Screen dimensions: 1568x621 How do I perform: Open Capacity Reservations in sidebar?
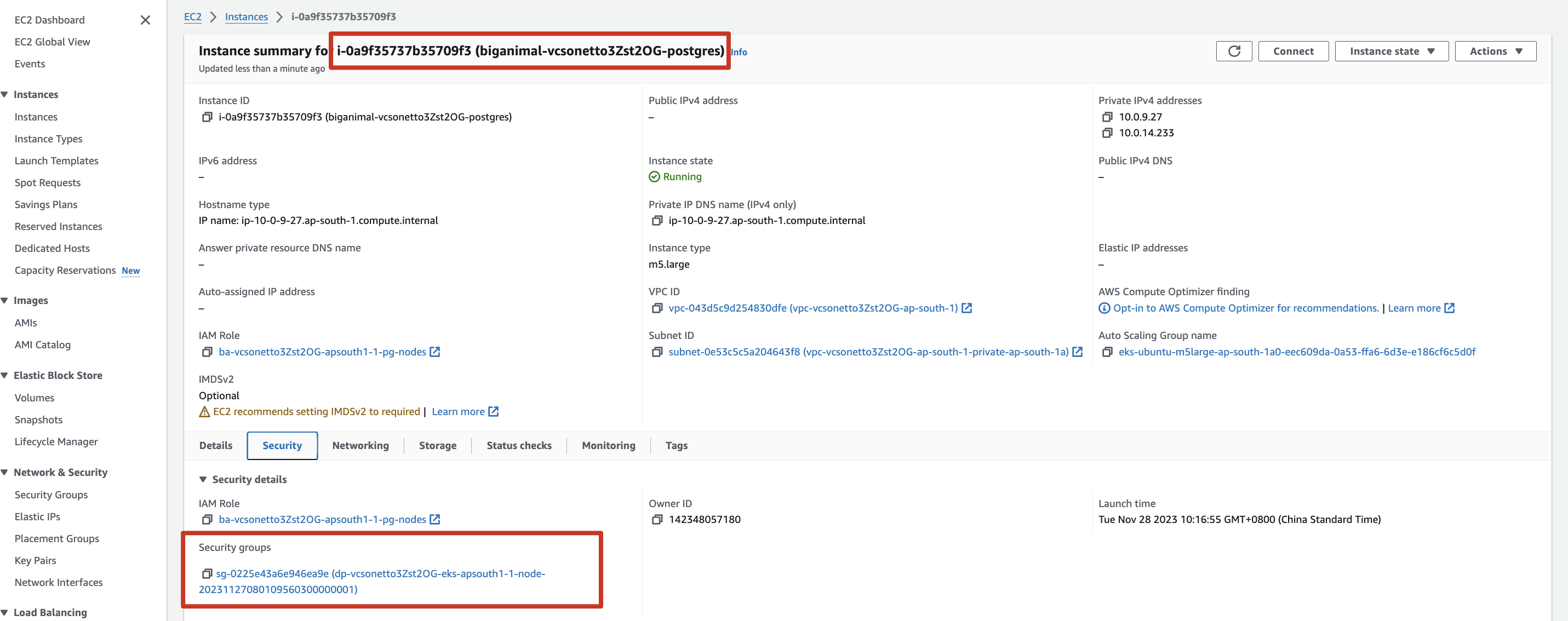tap(65, 270)
